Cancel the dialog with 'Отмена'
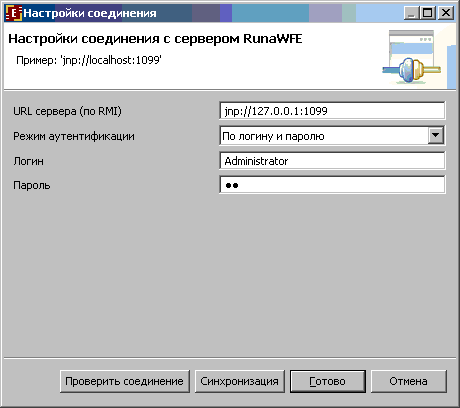Image resolution: width=460 pixels, height=408 pixels. coord(409,381)
